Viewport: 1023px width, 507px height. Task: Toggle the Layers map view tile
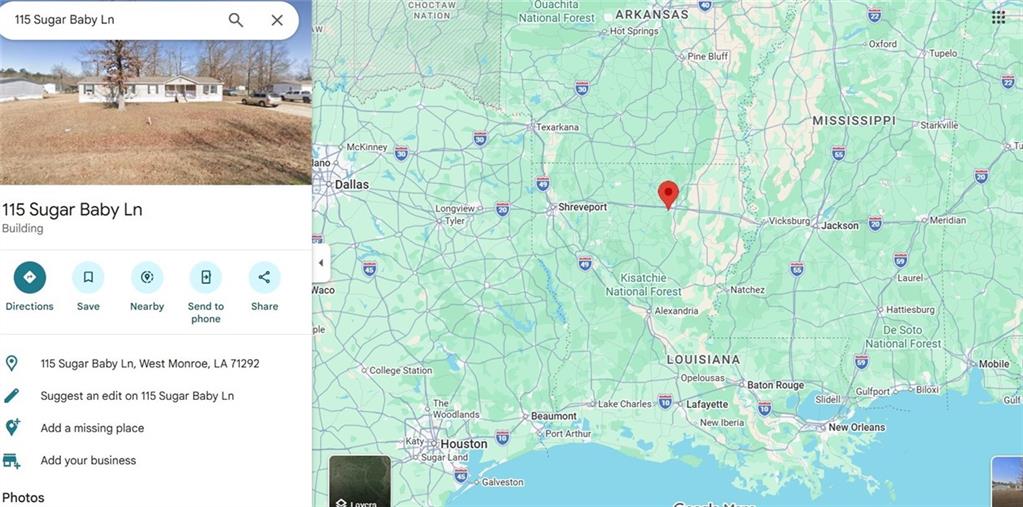click(x=360, y=482)
